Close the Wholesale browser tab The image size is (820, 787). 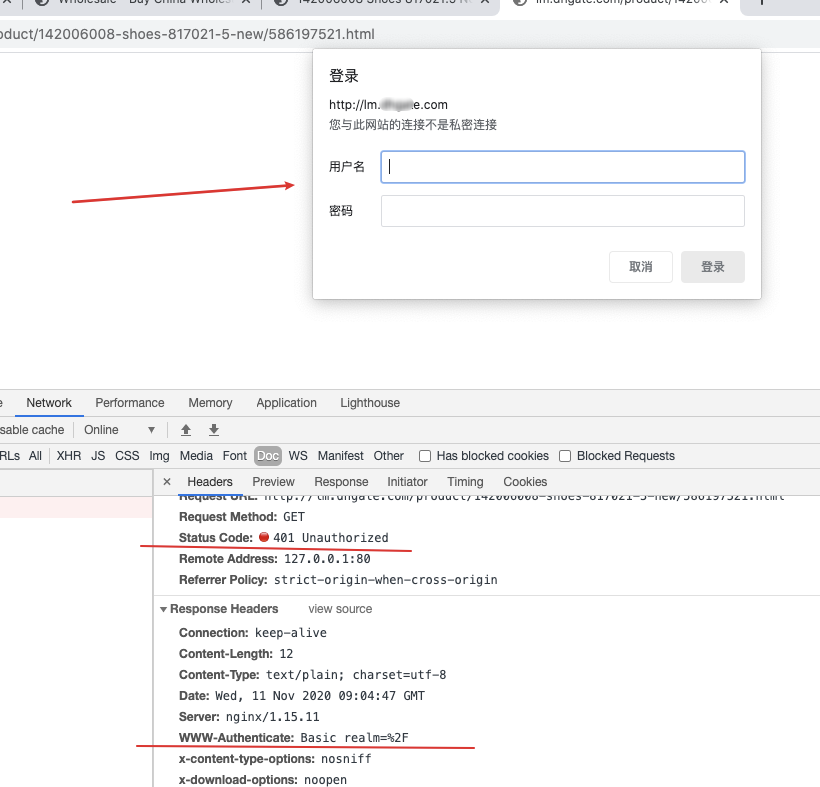tap(246, 2)
